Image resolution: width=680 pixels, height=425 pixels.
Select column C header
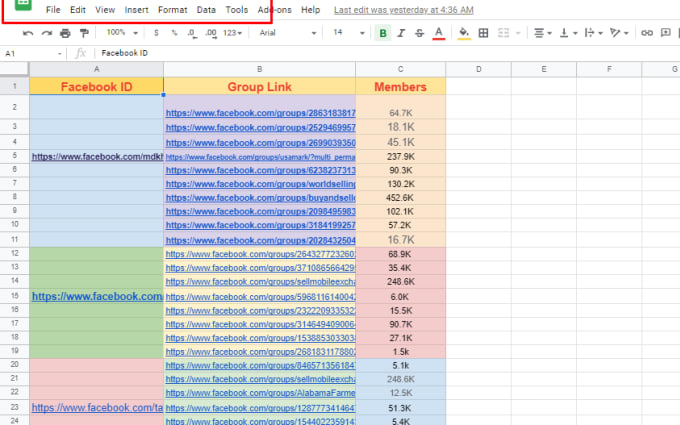[400, 69]
